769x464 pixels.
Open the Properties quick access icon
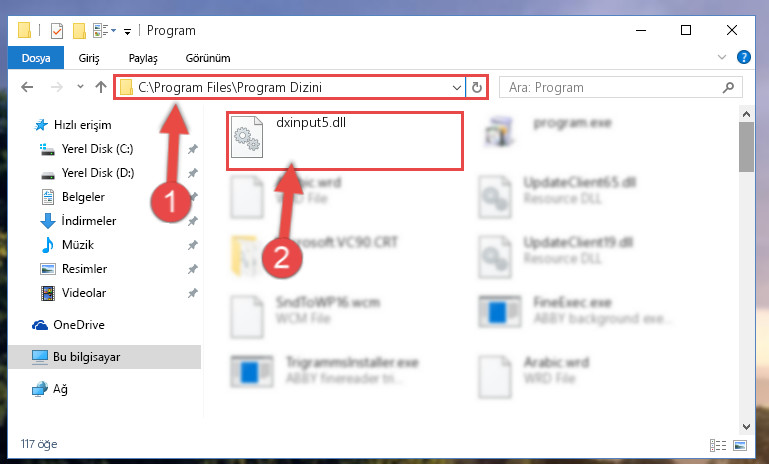(x=57, y=31)
